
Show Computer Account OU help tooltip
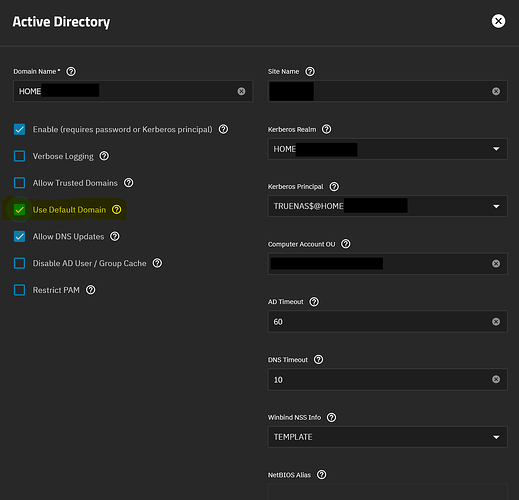click(346, 244)
